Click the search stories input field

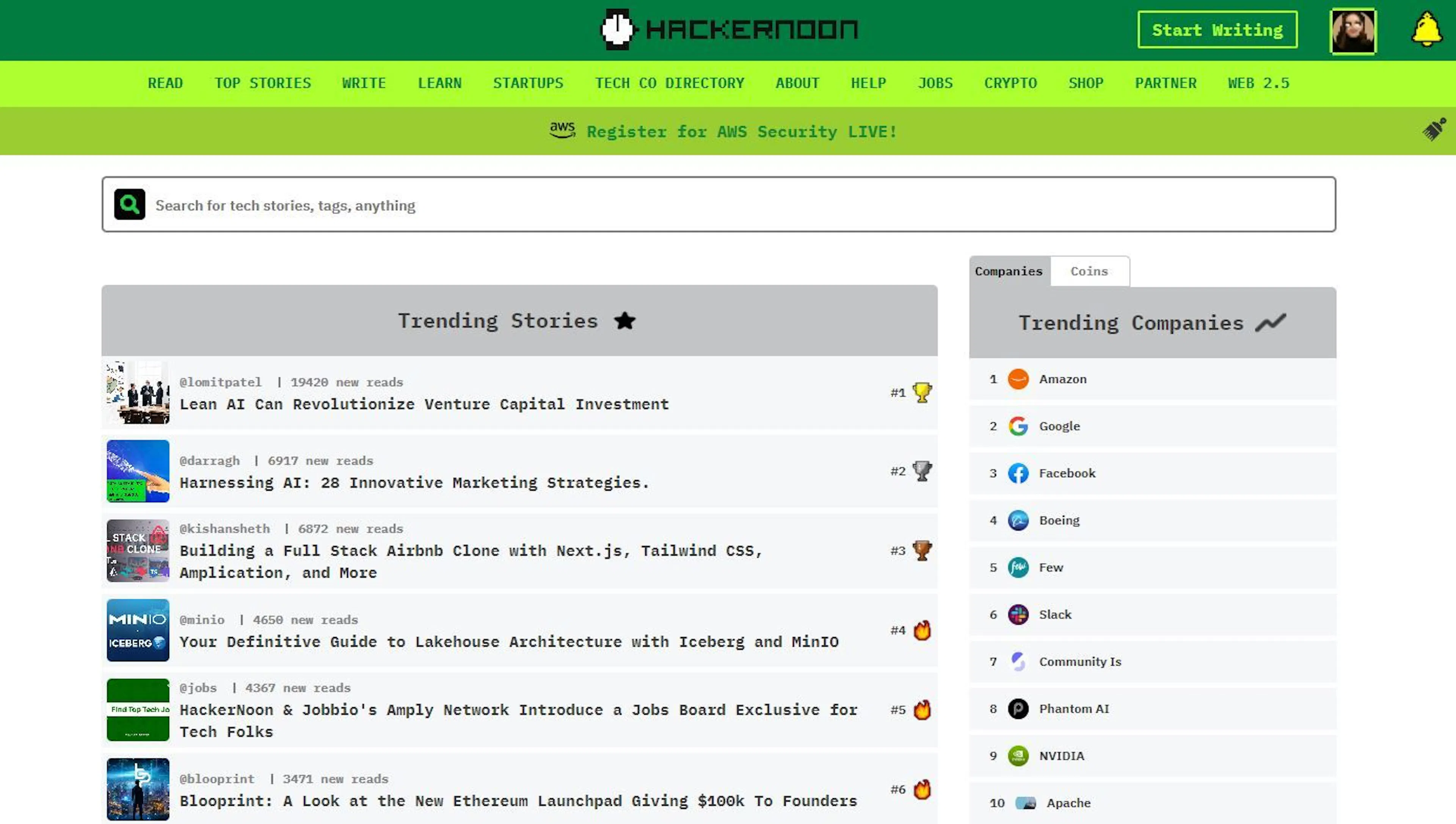coord(719,204)
